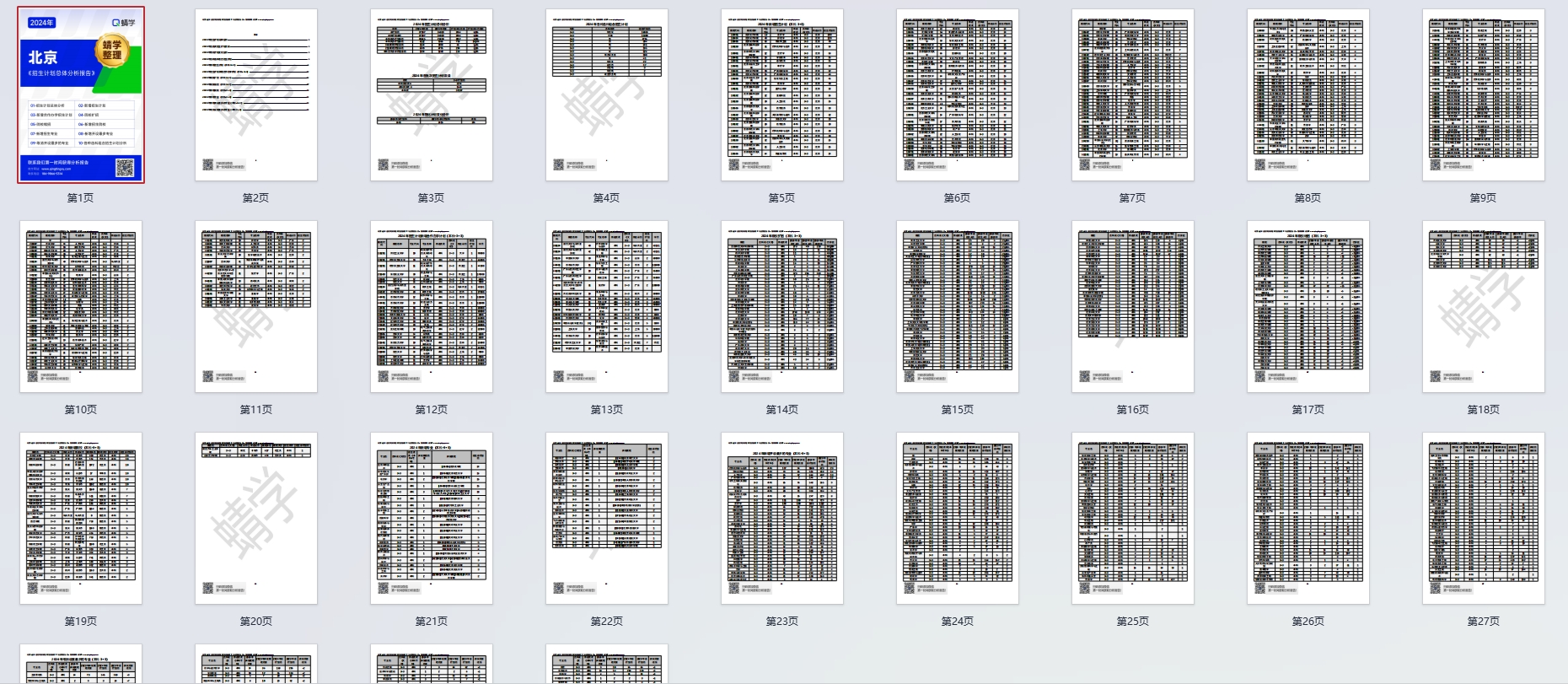The height and width of the screenshot is (684, 1568).
Task: Choose the 第7页 page thumbnail
Action: pyautogui.click(x=1133, y=95)
